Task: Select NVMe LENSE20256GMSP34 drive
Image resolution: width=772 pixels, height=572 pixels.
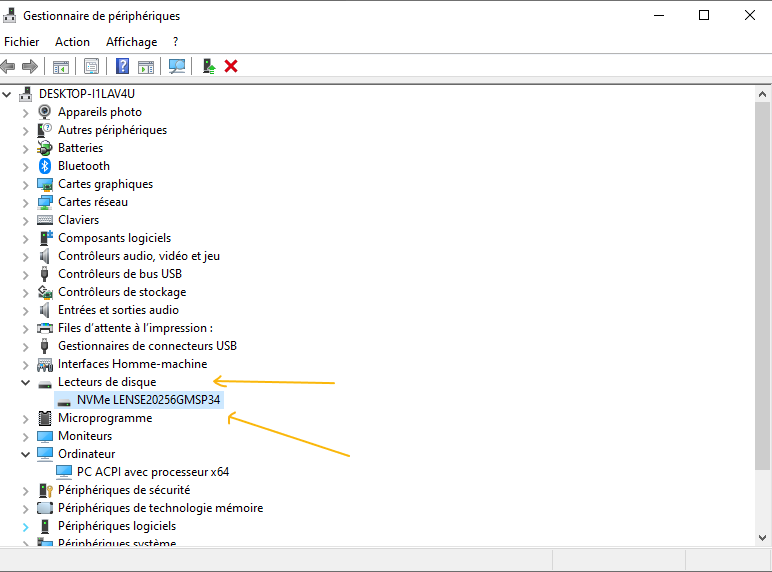Action: point(148,400)
